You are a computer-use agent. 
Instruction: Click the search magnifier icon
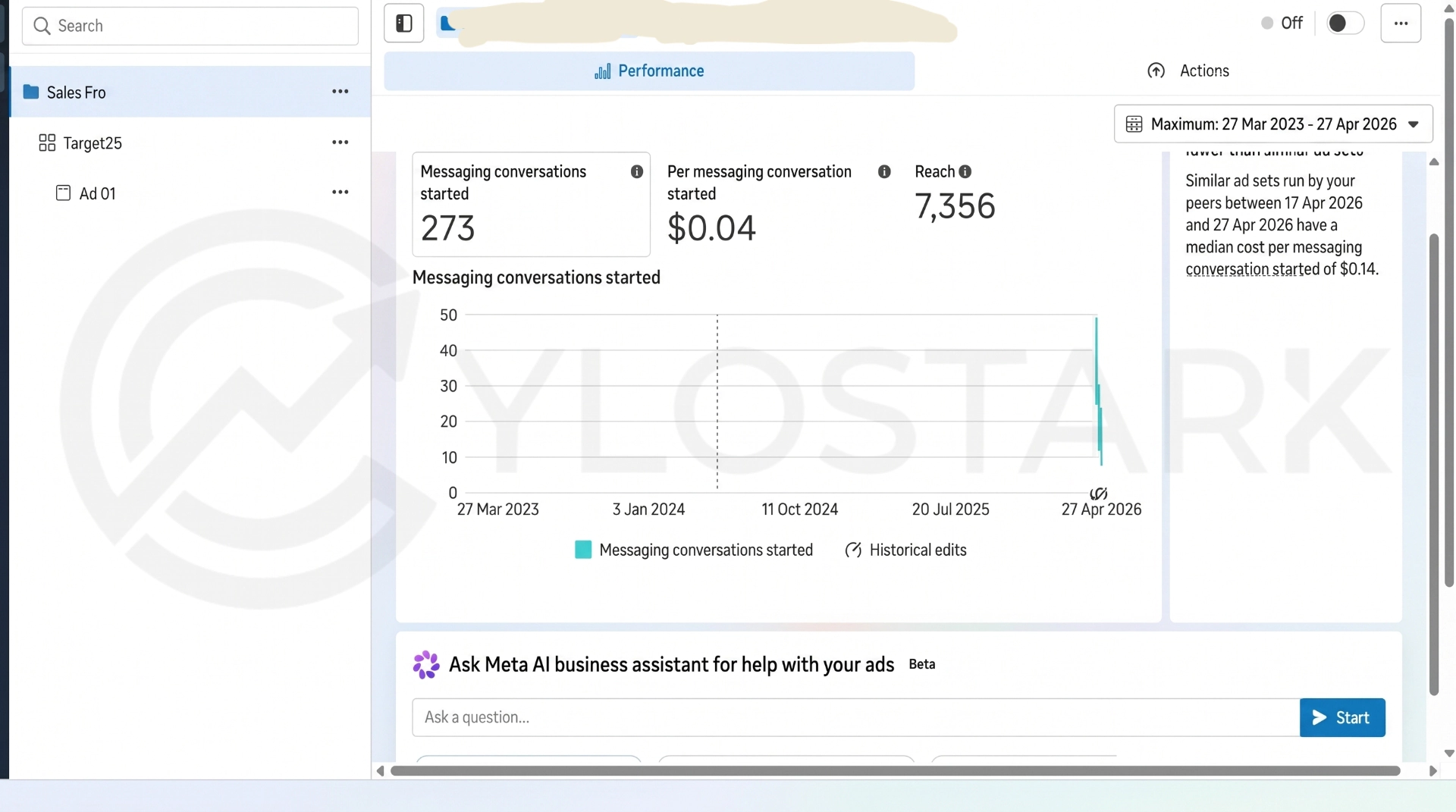click(42, 26)
